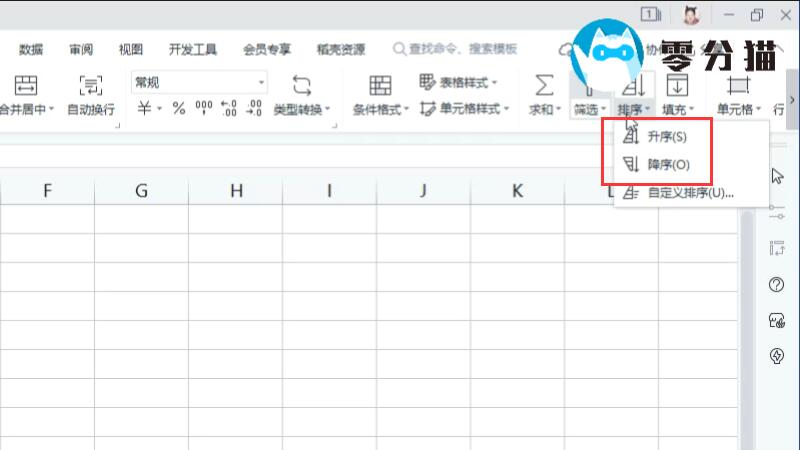Click the 求和 AutoSum sigma icon

pyautogui.click(x=544, y=85)
